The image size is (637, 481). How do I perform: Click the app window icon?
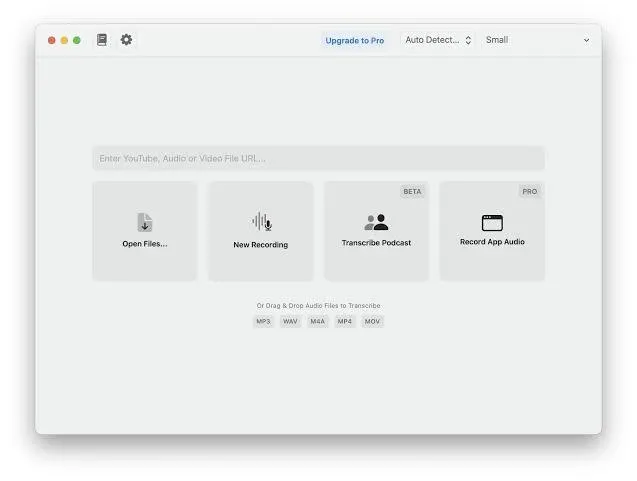tap(492, 223)
